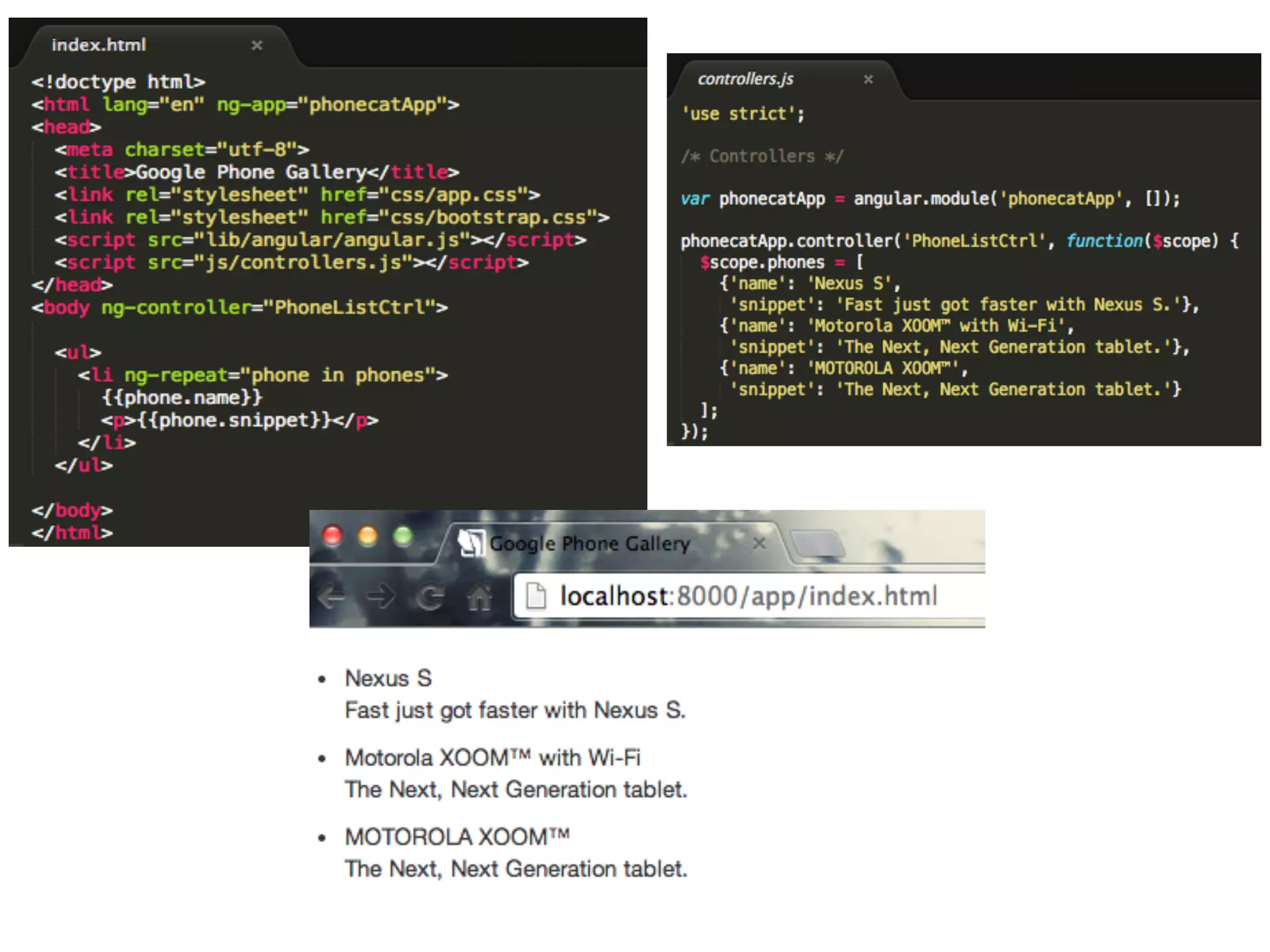The height and width of the screenshot is (952, 1270).
Task: Select the controllers.js tab
Action: click(745, 79)
